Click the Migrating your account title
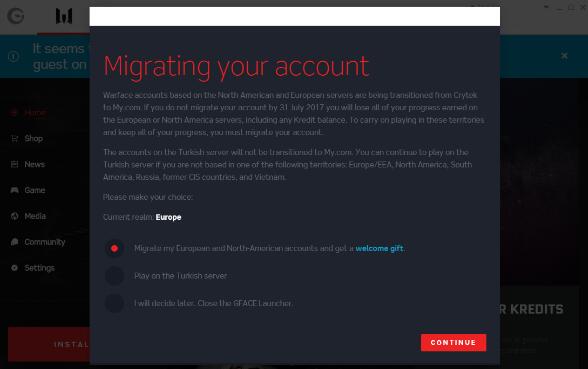 (x=236, y=67)
